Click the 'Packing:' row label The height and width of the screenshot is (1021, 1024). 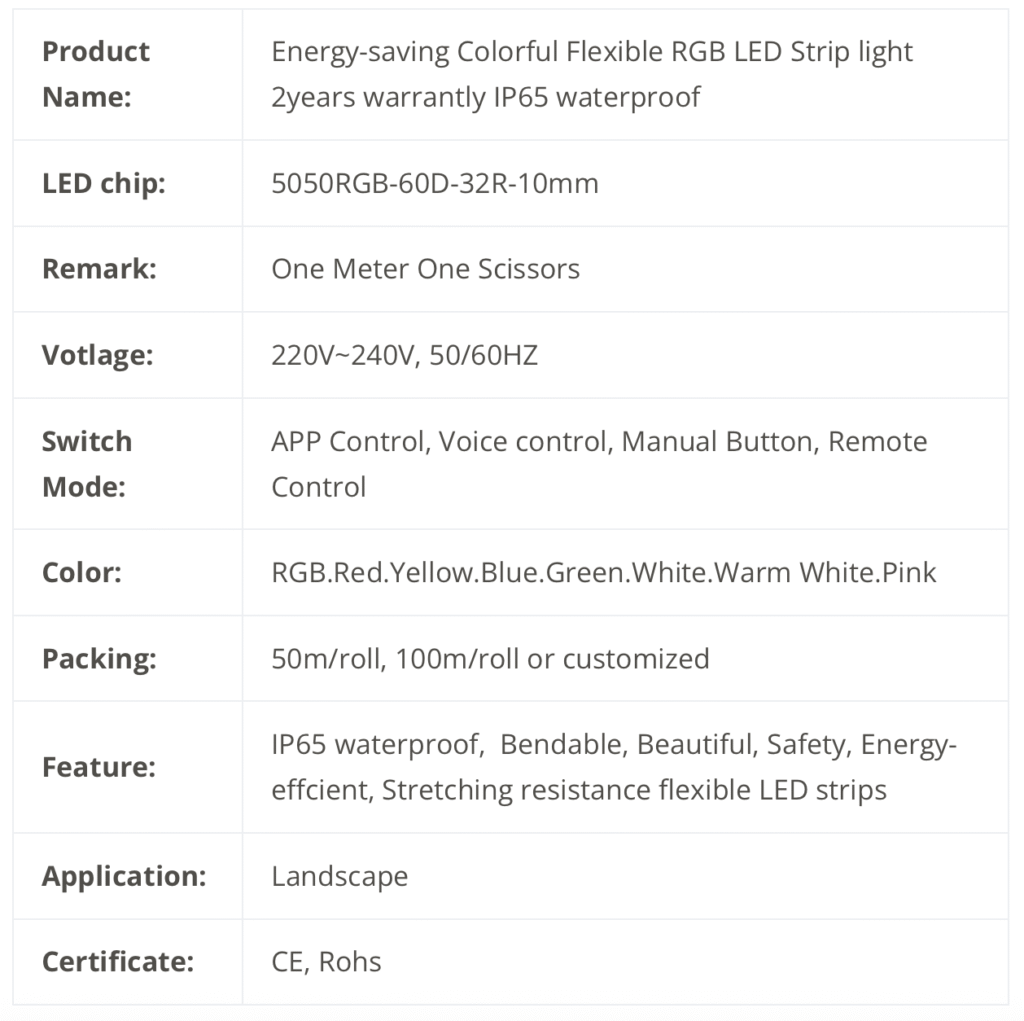pos(99,658)
